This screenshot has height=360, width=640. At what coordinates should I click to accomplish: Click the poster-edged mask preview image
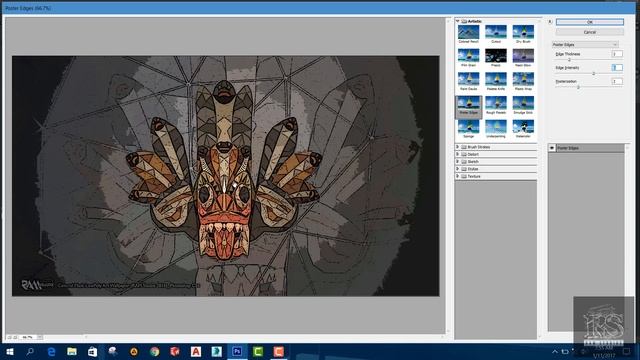coord(225,176)
